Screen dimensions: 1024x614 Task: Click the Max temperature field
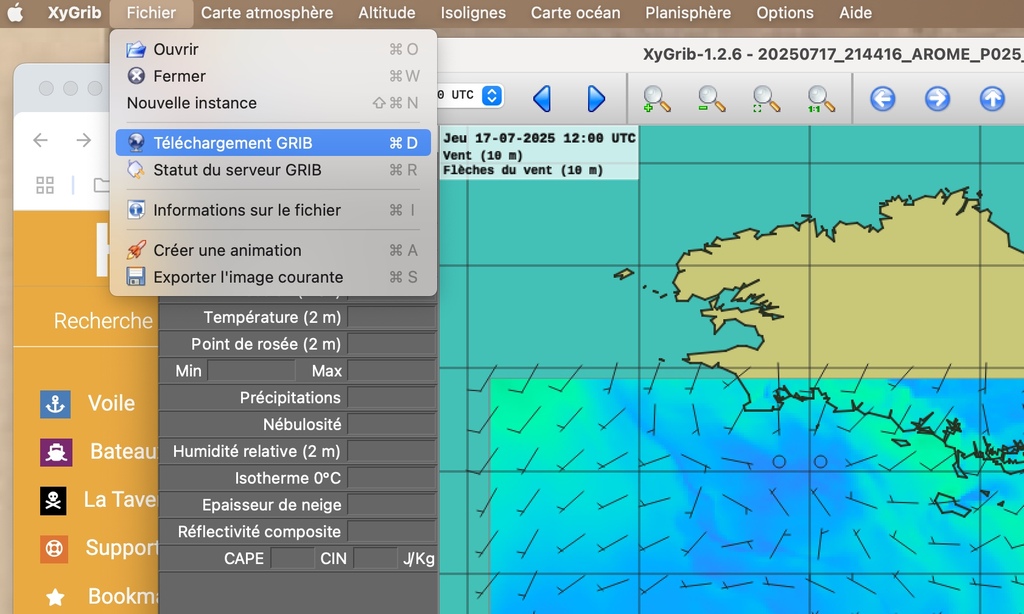pos(392,371)
